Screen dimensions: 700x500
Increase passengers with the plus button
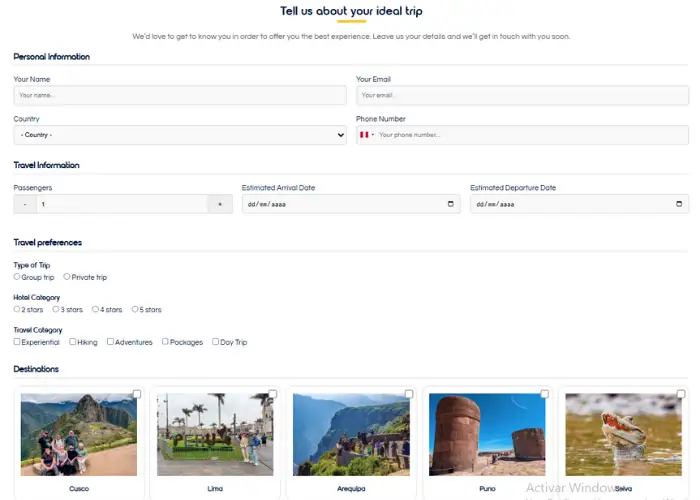tap(220, 204)
